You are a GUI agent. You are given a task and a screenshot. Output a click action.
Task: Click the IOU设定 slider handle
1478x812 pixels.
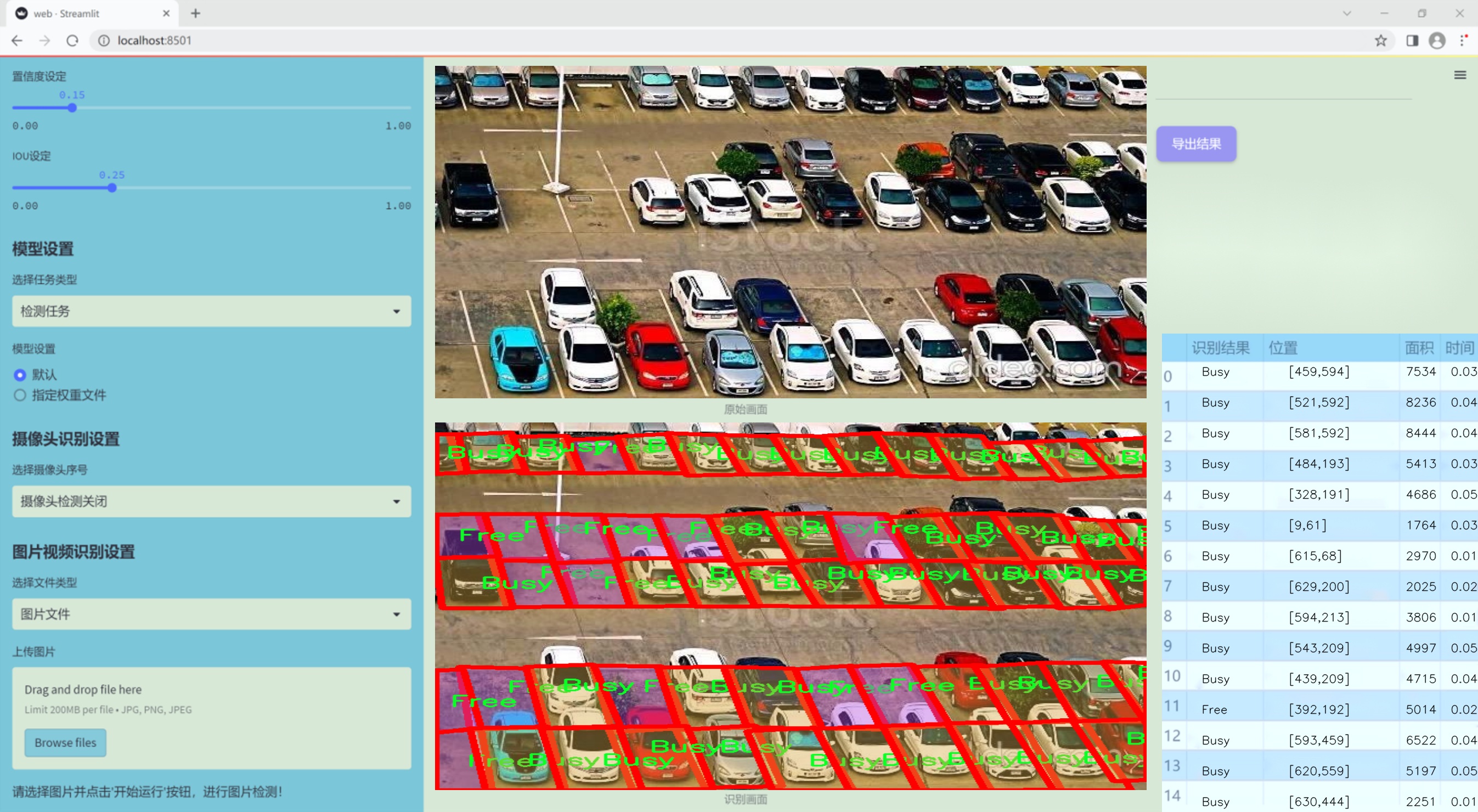tap(112, 188)
